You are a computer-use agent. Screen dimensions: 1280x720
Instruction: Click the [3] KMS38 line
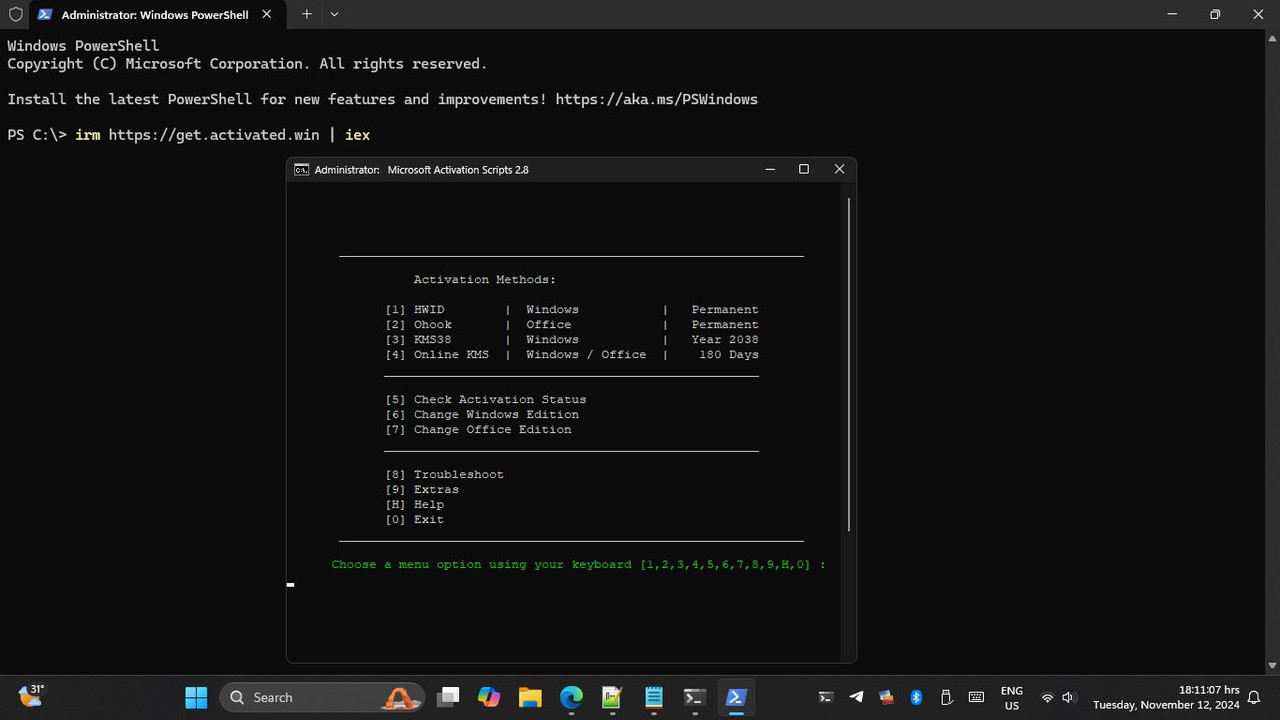pos(572,340)
